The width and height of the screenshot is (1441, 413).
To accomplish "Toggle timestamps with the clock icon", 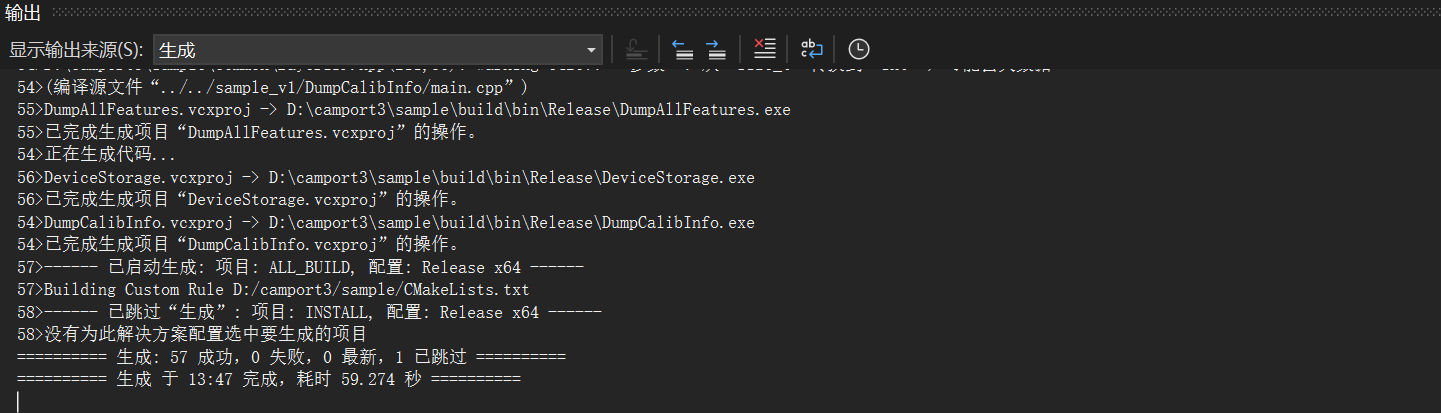I will pos(858,49).
